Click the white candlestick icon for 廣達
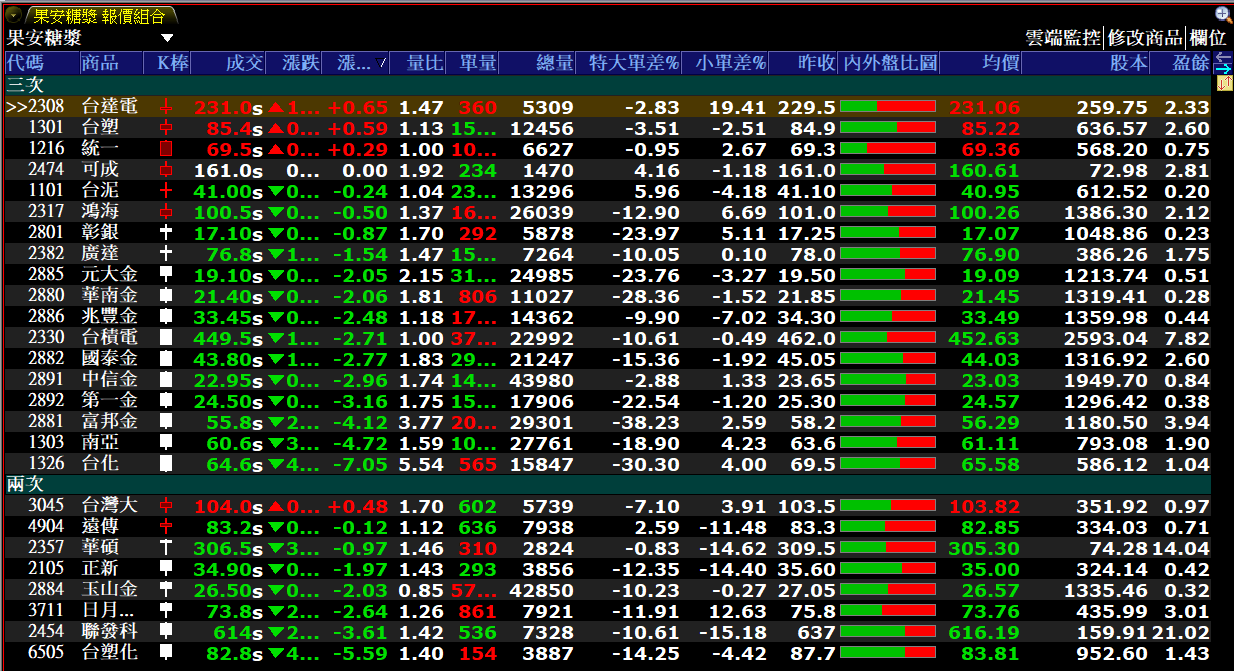The height and width of the screenshot is (671, 1234). tap(166, 254)
